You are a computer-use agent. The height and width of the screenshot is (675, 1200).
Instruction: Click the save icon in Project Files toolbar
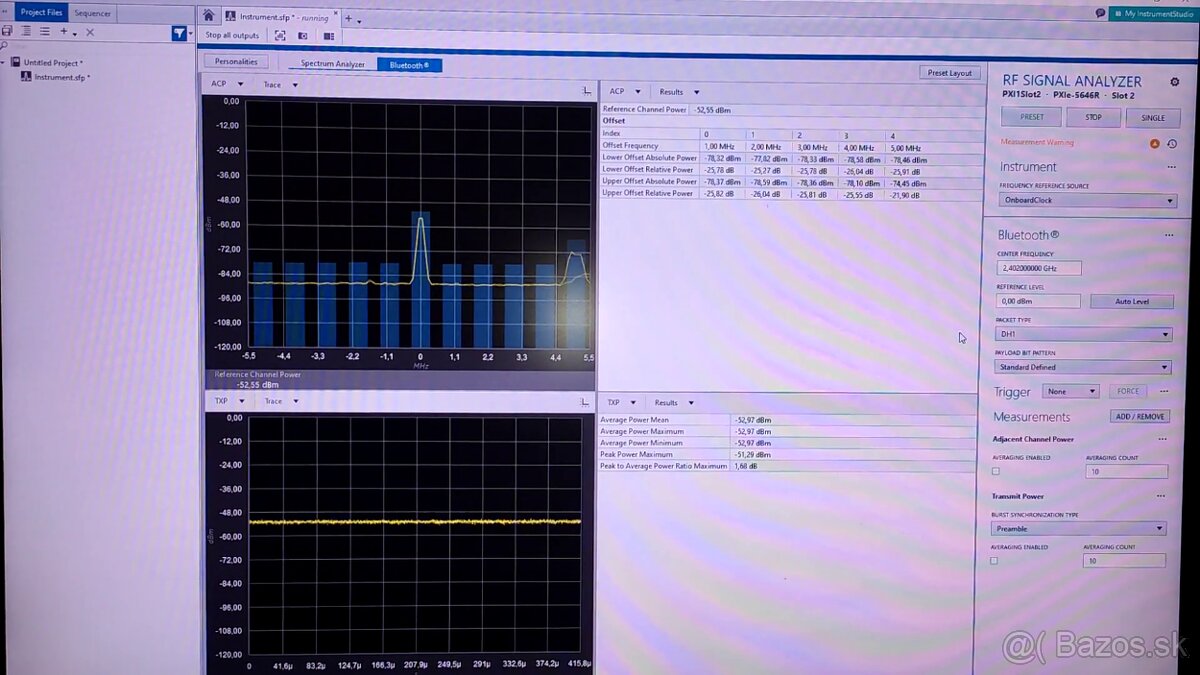click(7, 32)
